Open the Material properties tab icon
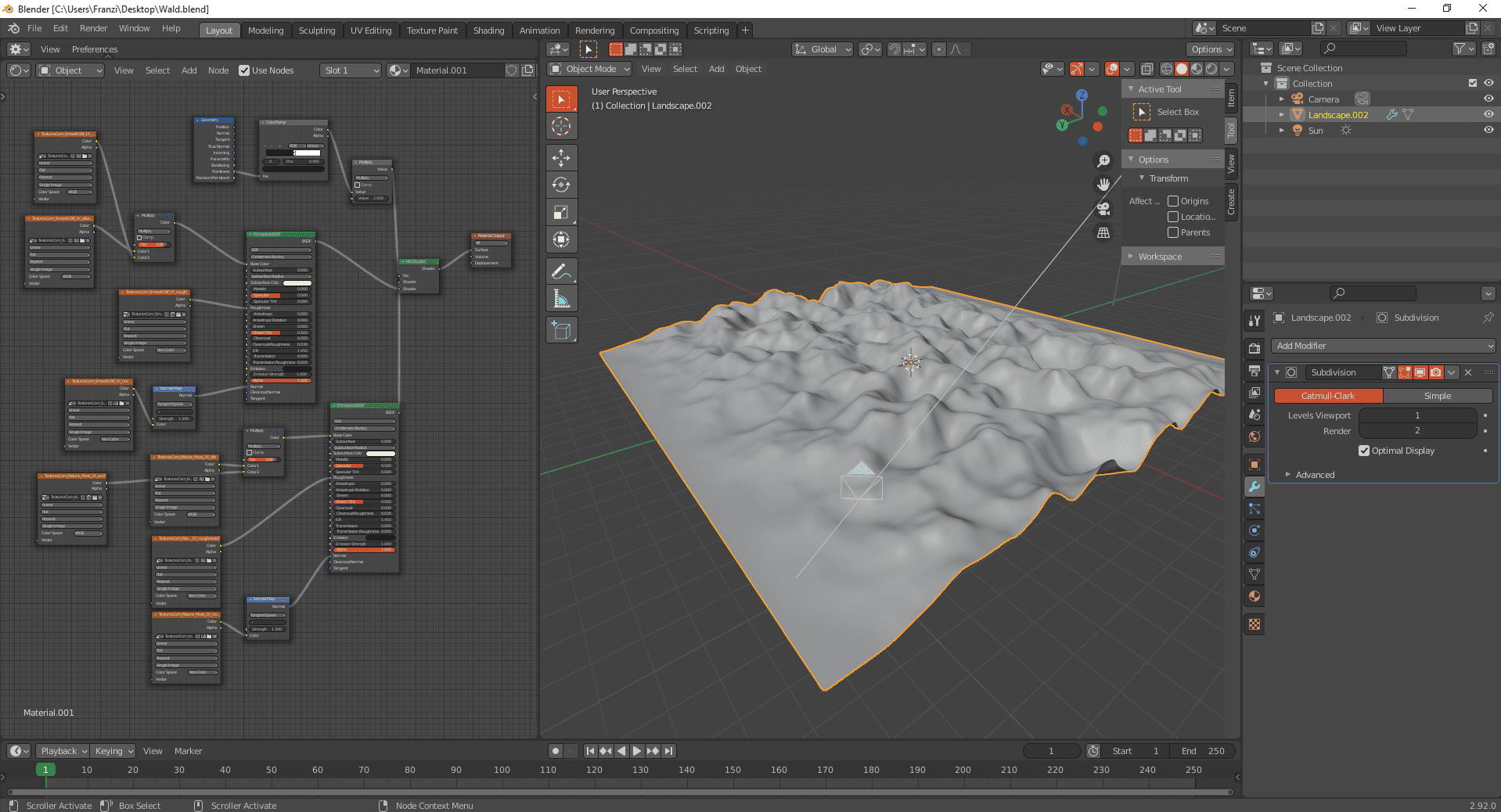 (1254, 596)
